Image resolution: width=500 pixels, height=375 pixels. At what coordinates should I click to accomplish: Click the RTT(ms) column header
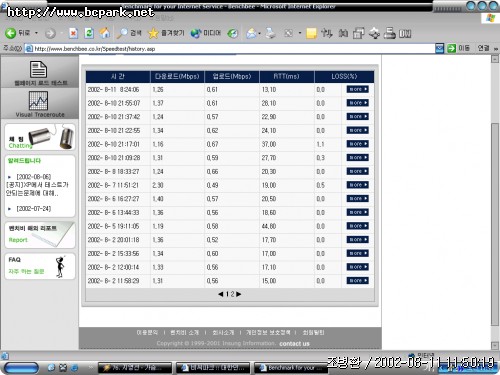[286, 76]
